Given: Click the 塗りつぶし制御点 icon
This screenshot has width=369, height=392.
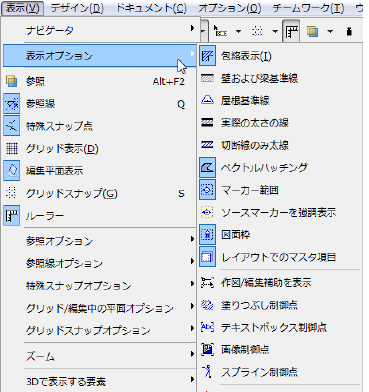Looking at the screenshot, I should tap(207, 305).
